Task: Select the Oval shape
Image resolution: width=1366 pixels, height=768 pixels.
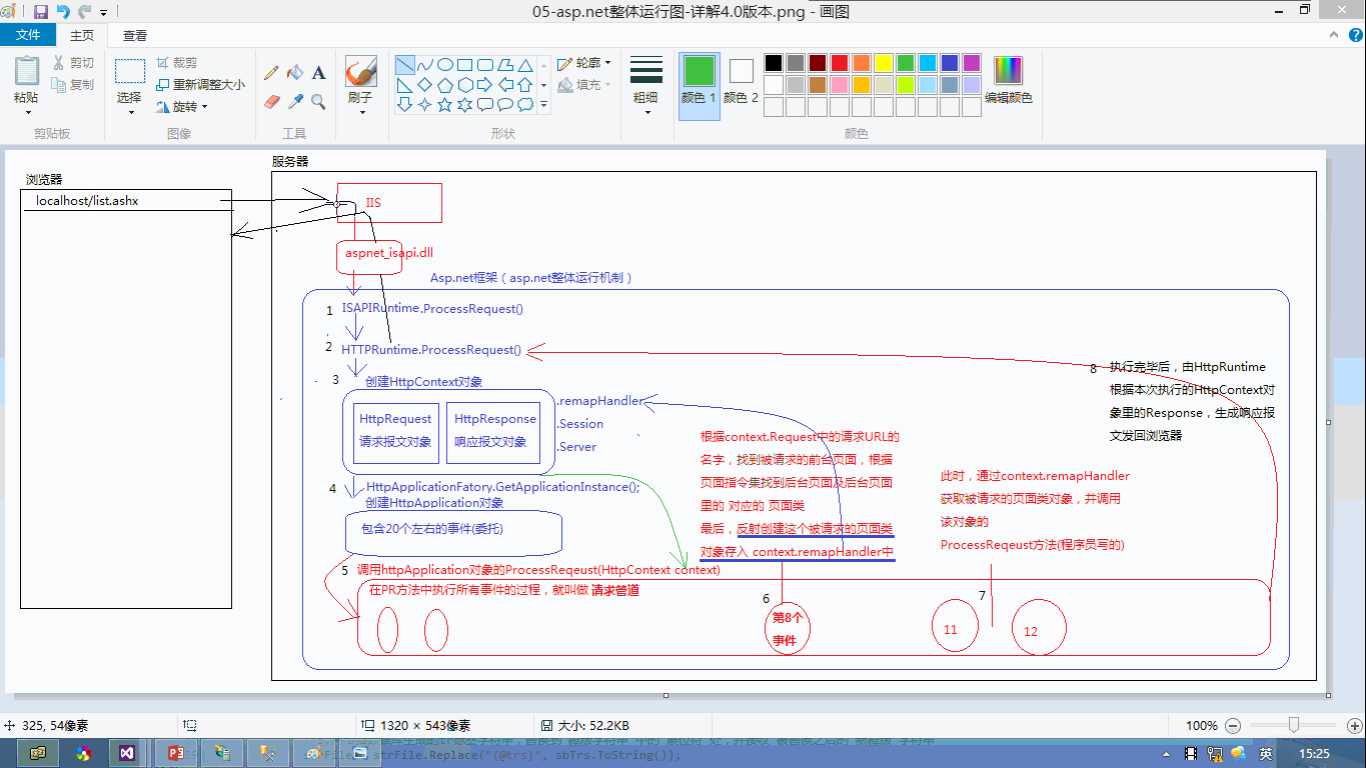Action: 445,65
